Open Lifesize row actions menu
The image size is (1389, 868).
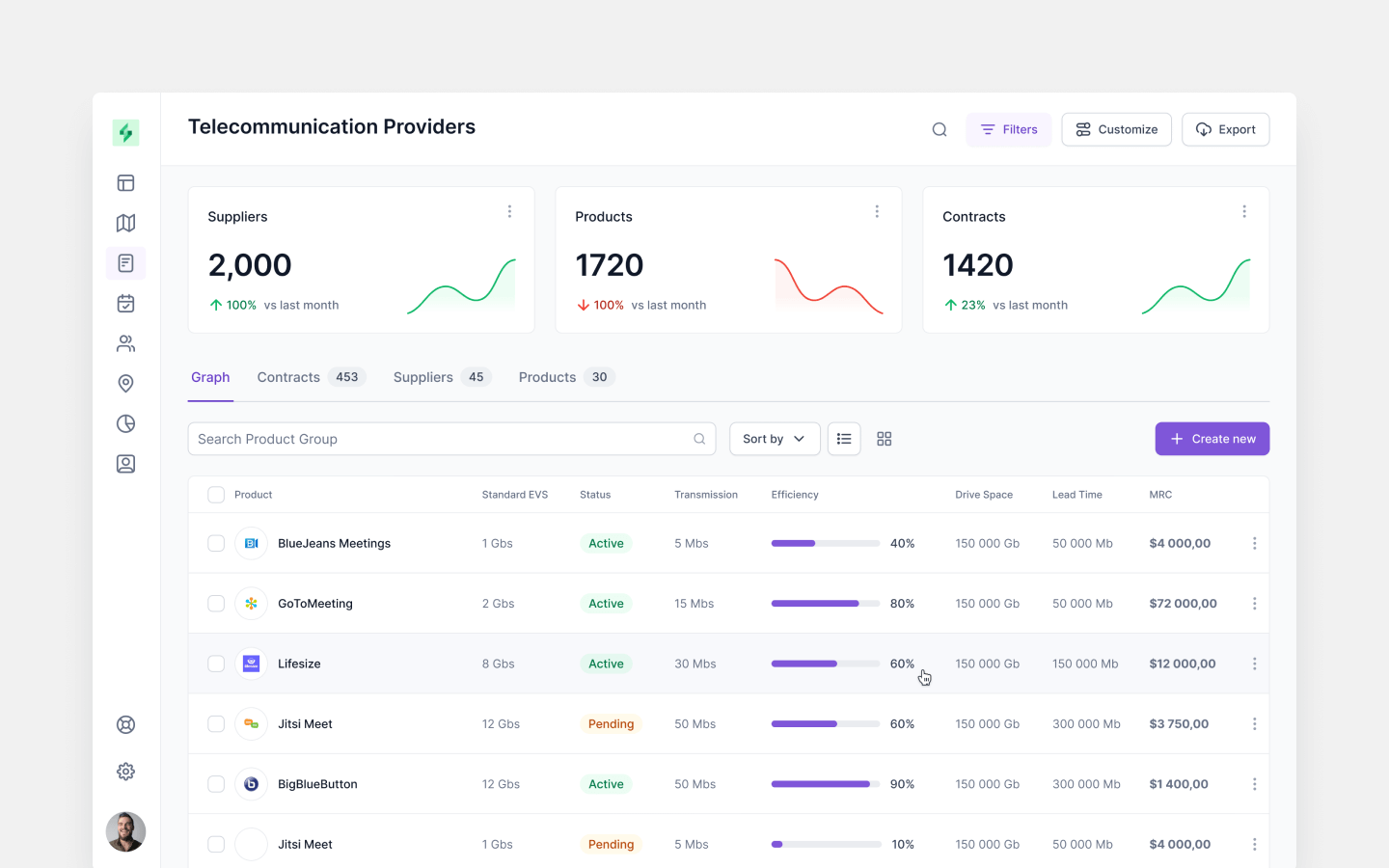pyautogui.click(x=1254, y=664)
